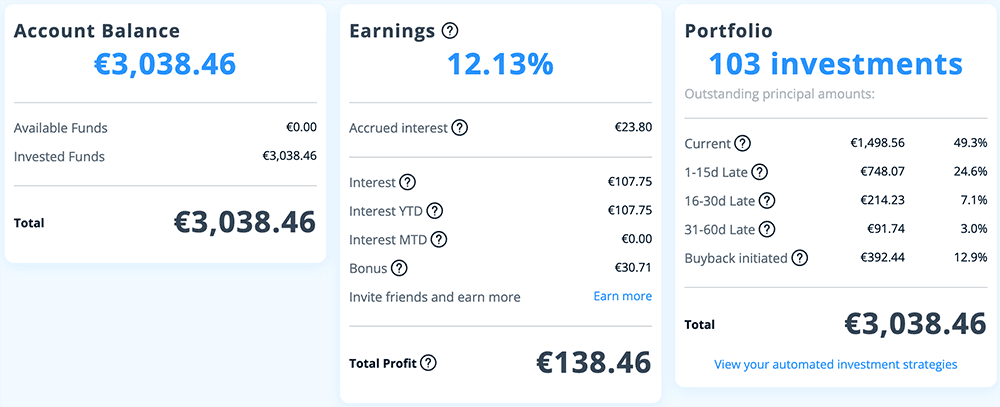Screen dimensions: 1000x407
Task: Click the Available Funds €0.00 value
Action: point(301,128)
